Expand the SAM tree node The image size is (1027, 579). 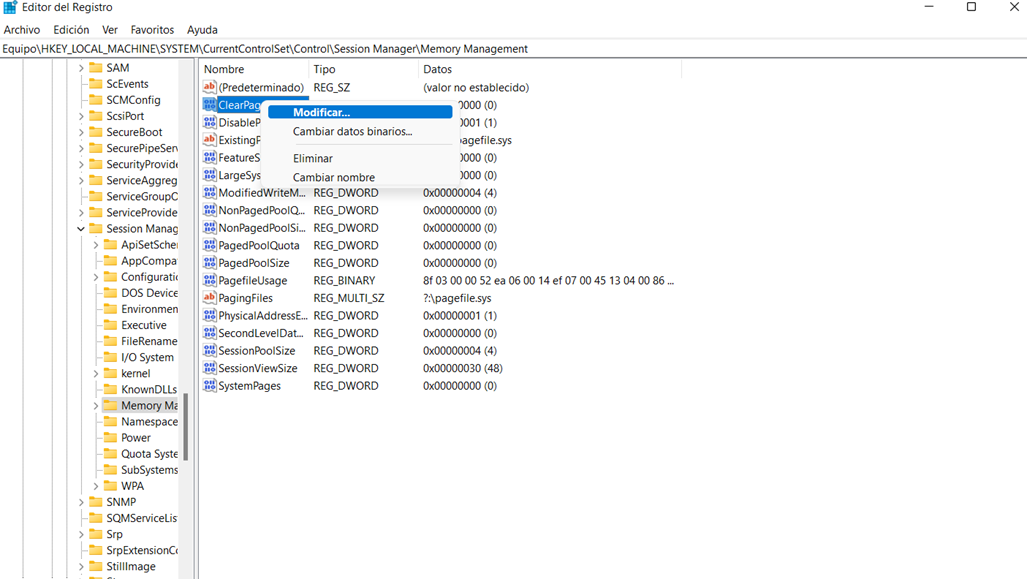pos(81,67)
